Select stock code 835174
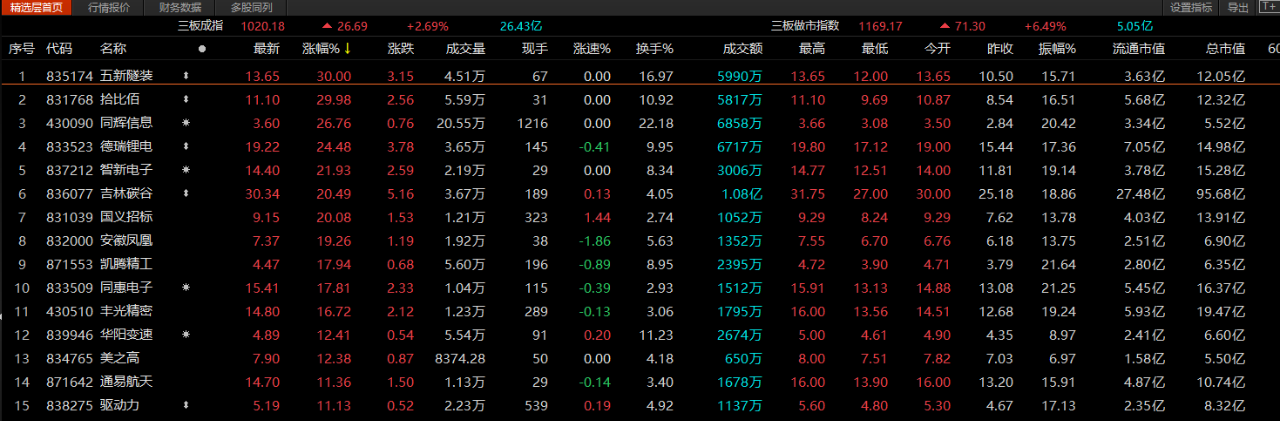Viewport: 1280px width, 421px height. (70, 75)
